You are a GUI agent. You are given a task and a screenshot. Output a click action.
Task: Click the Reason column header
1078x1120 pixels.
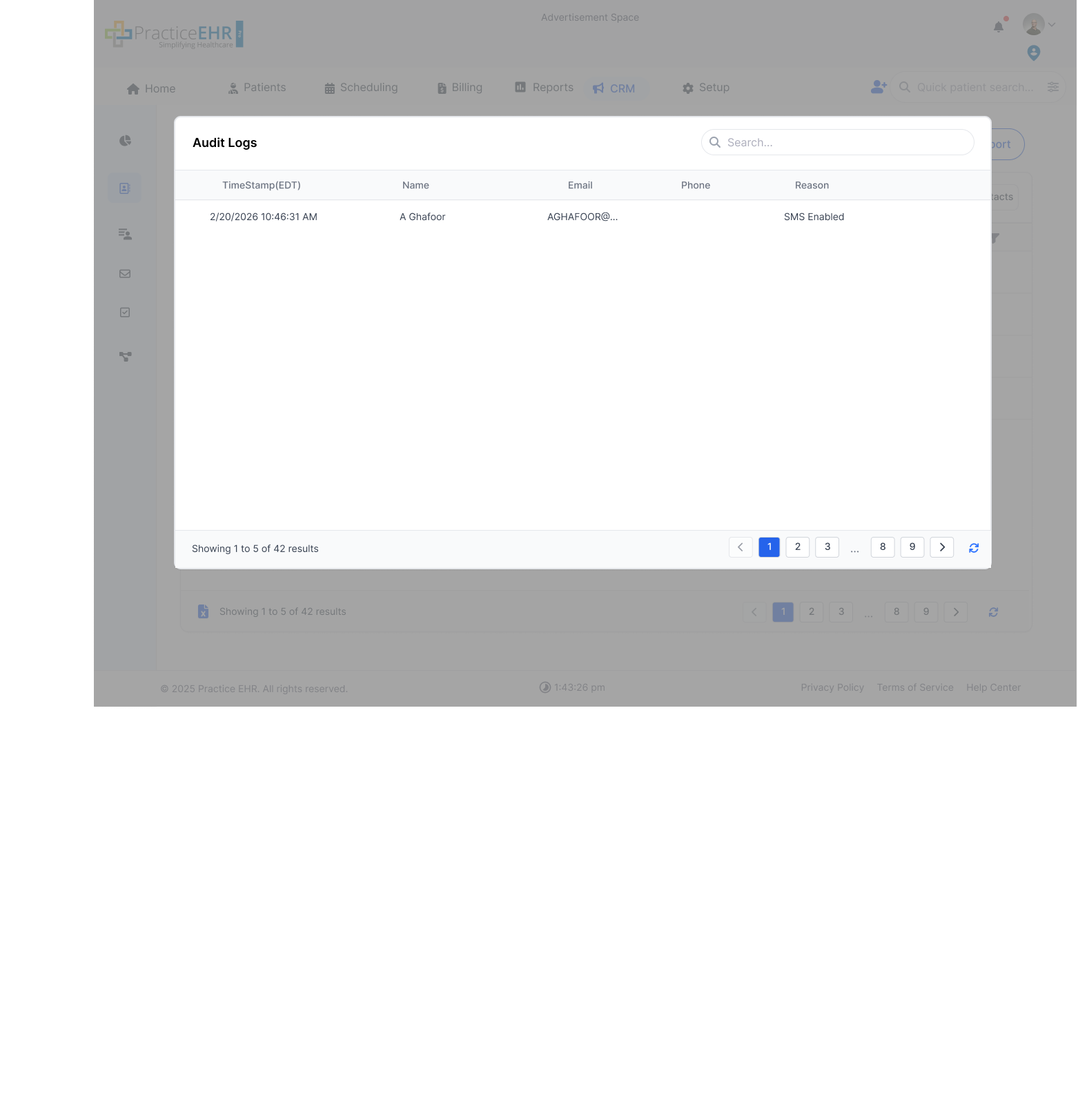(x=812, y=185)
